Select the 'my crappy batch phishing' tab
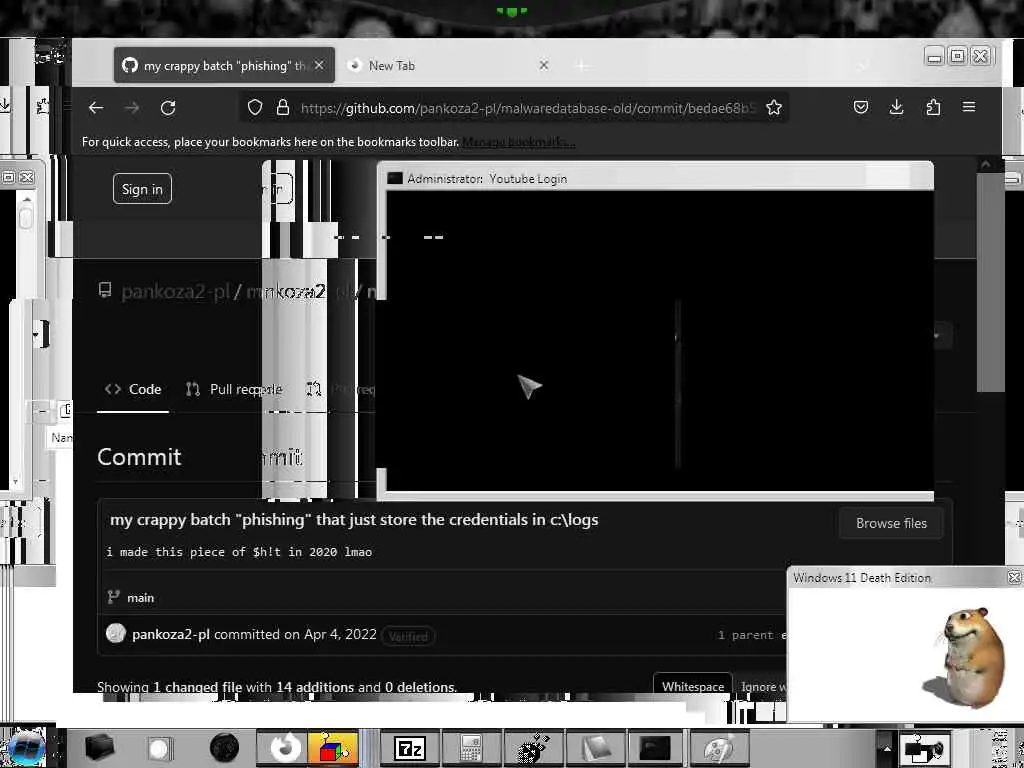 pyautogui.click(x=224, y=65)
